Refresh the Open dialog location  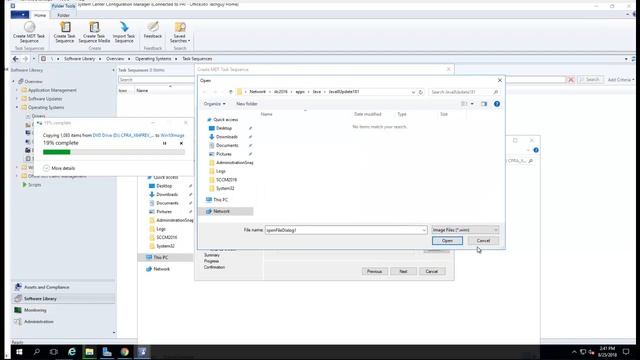tap(420, 92)
